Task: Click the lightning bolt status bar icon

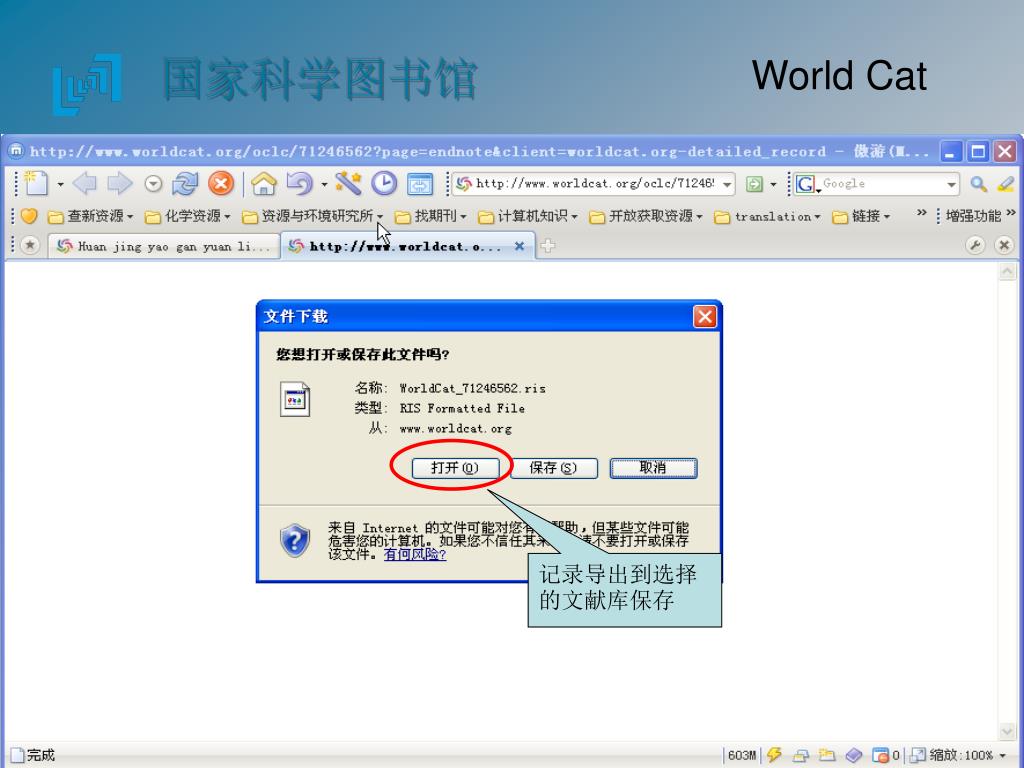Action: (775, 755)
